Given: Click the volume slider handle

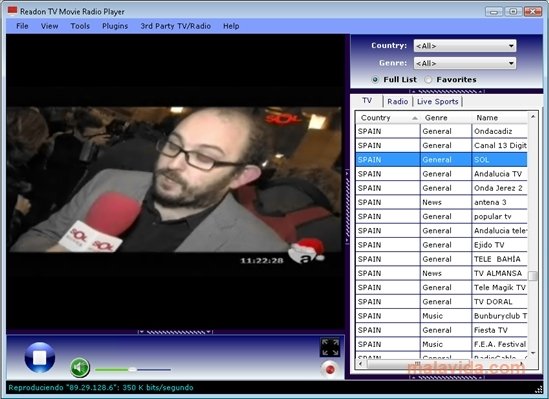Looking at the screenshot, I should coord(132,369).
